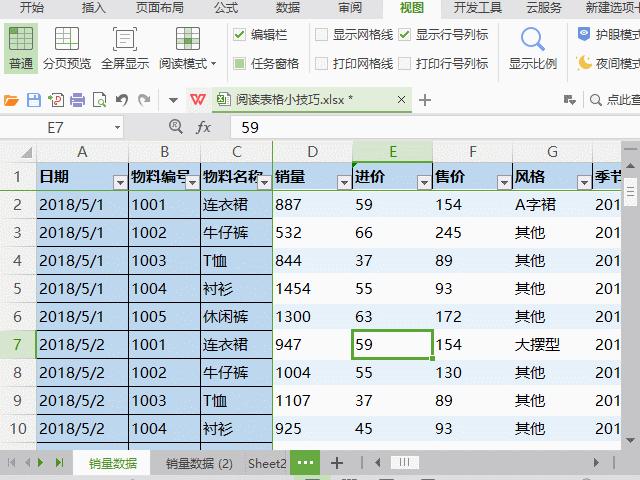The width and height of the screenshot is (640, 480).
Task: Enable Print Row and Column Headers (打印行号列标)
Action: [404, 63]
